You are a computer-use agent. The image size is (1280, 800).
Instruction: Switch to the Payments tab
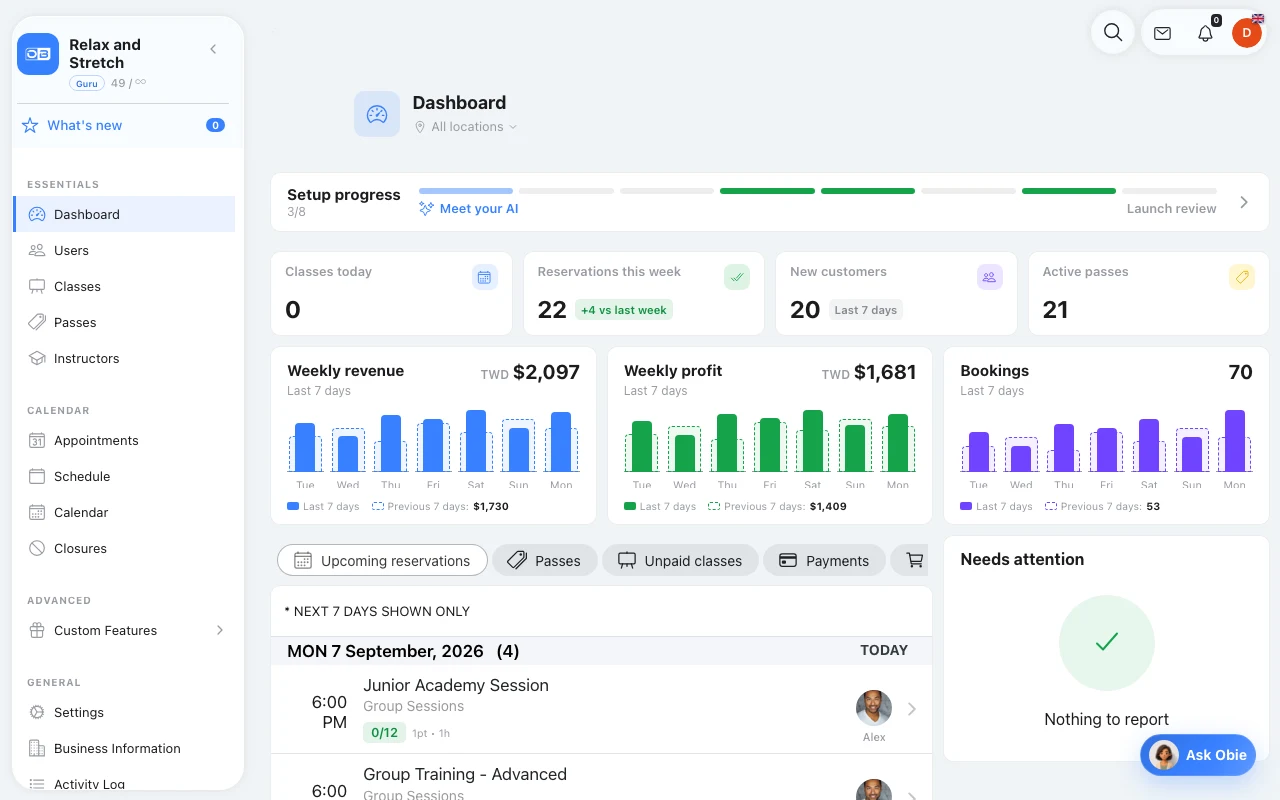pos(824,561)
